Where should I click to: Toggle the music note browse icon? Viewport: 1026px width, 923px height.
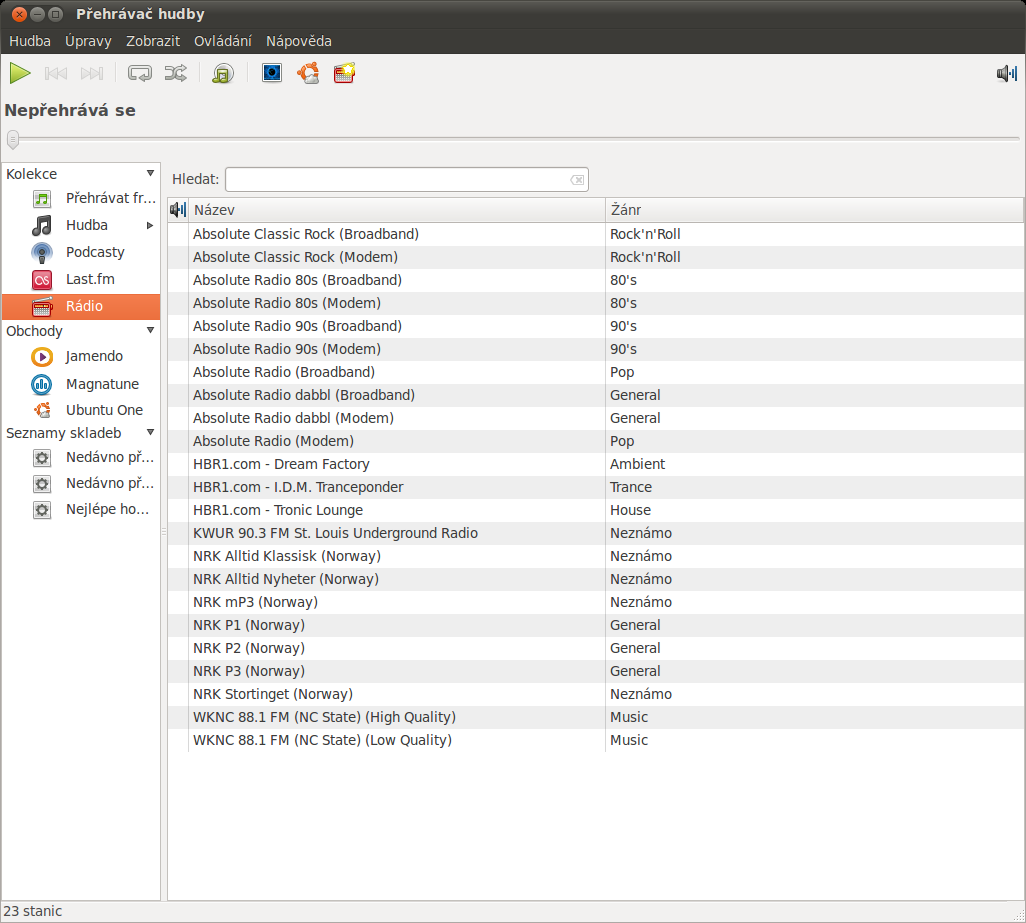(223, 73)
